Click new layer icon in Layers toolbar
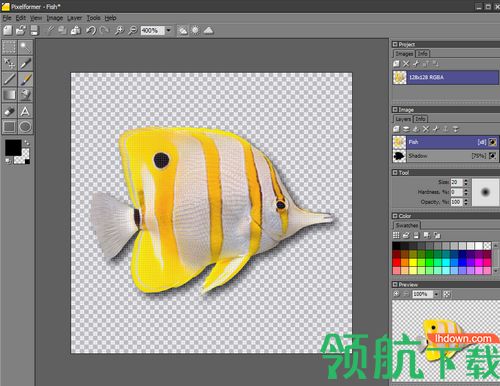The image size is (500, 386). pyautogui.click(x=396, y=129)
